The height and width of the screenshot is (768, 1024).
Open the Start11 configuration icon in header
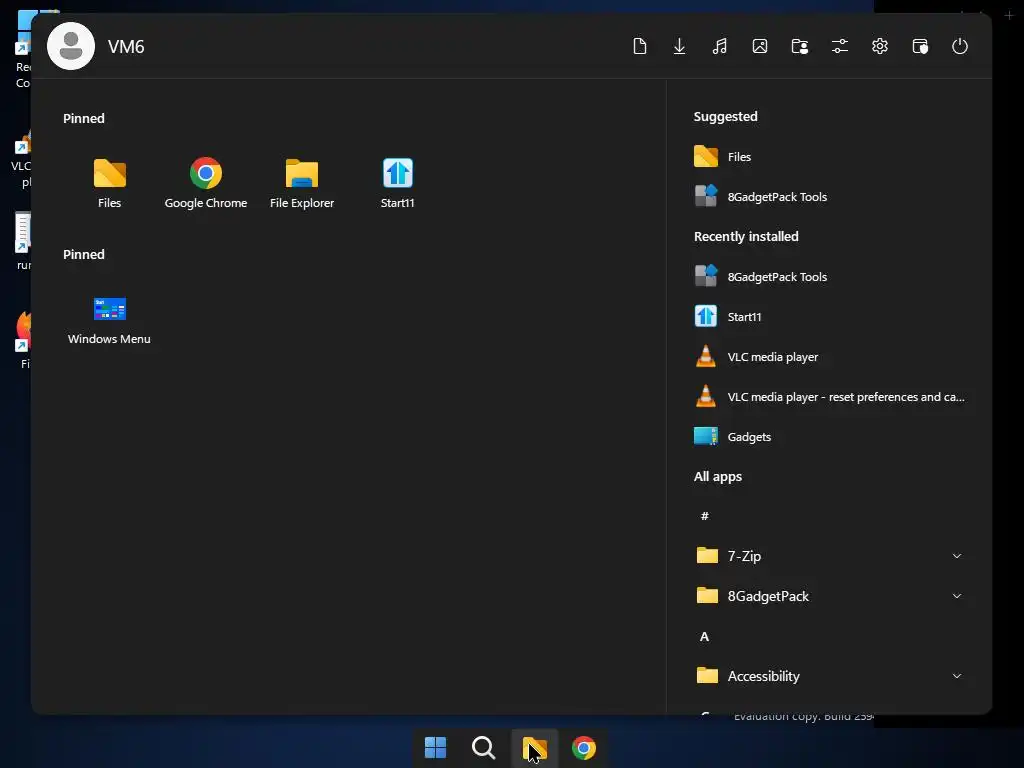pos(920,46)
